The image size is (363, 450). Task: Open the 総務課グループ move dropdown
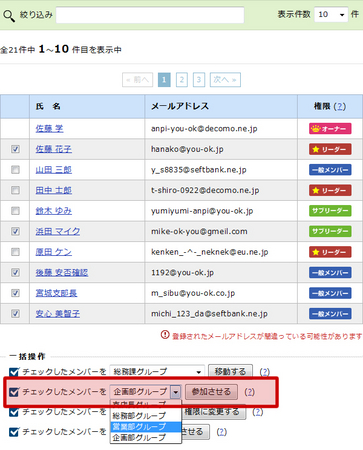pyautogui.click(x=157, y=371)
